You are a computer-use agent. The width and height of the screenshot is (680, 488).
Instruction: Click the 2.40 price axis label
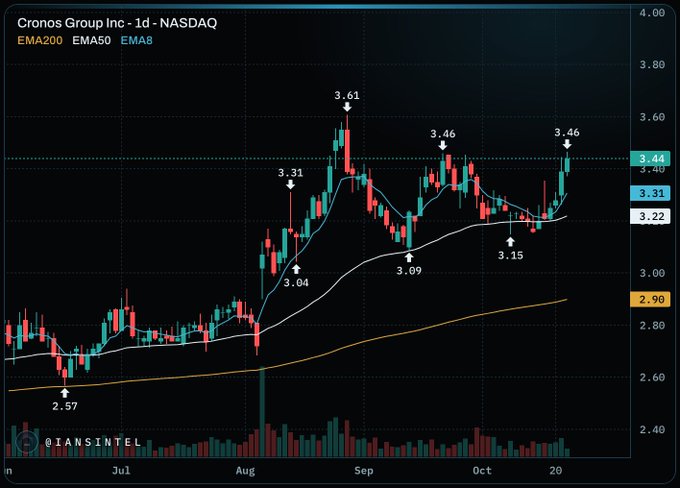pyautogui.click(x=652, y=429)
